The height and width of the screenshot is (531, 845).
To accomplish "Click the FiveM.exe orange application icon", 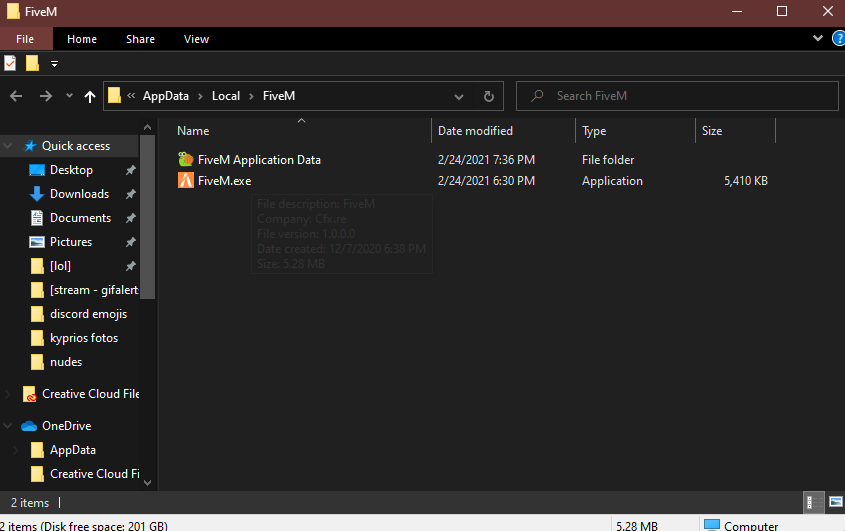I will pyautogui.click(x=185, y=180).
